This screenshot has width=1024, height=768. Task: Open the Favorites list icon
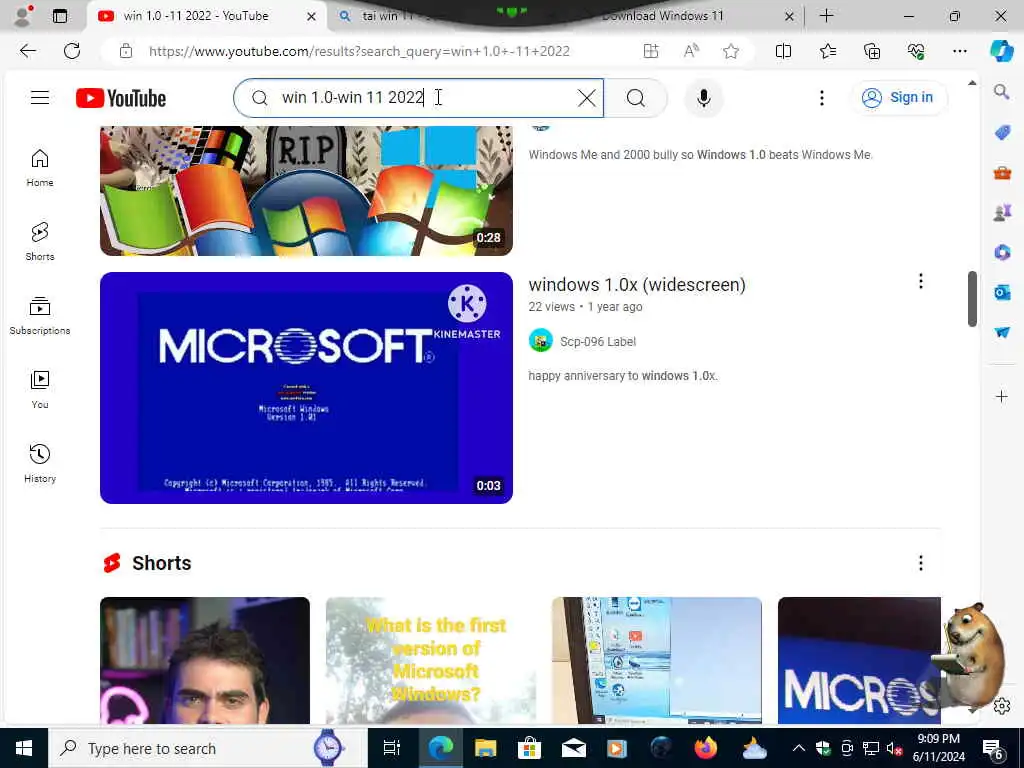pyautogui.click(x=827, y=51)
